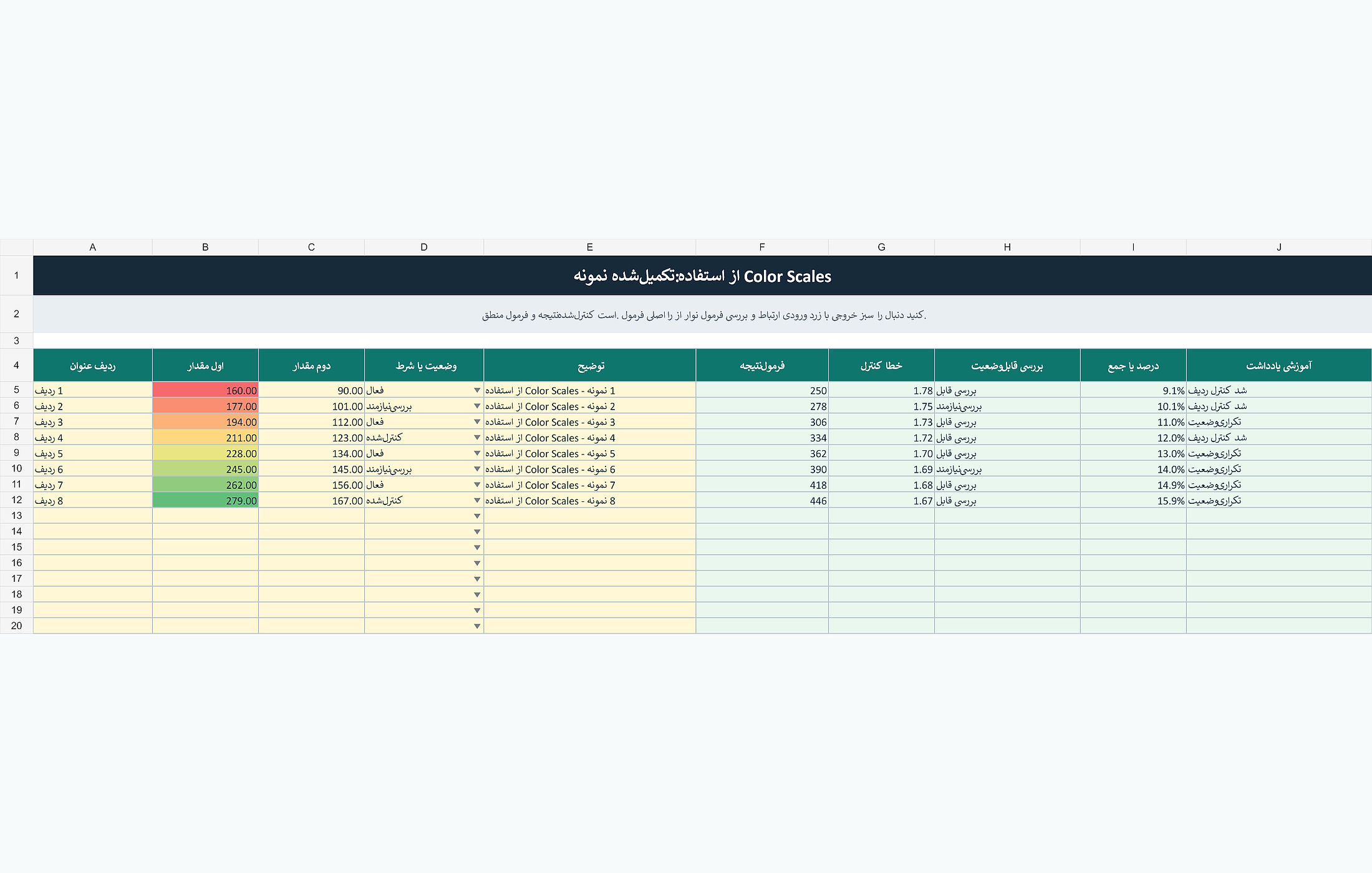Click the control cell showing 1.78
1372x873 pixels.
(x=881, y=390)
